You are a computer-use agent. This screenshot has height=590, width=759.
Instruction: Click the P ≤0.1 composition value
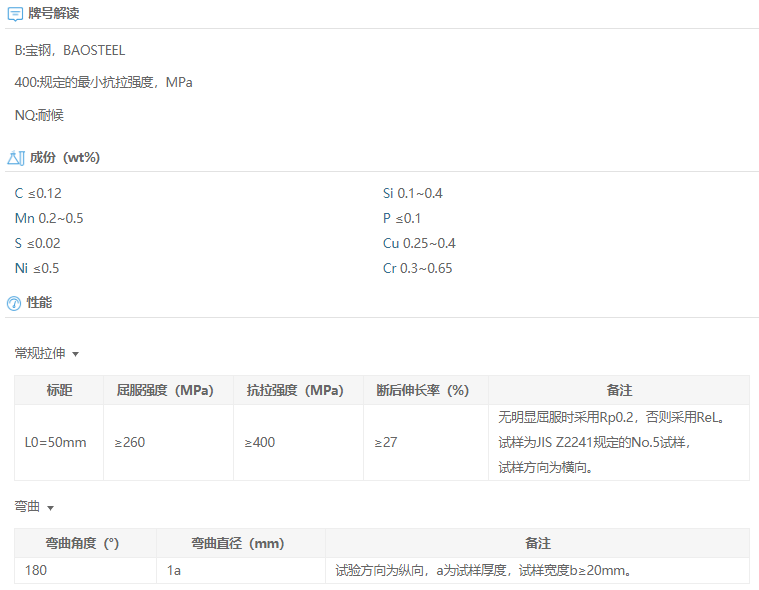pyautogui.click(x=402, y=218)
